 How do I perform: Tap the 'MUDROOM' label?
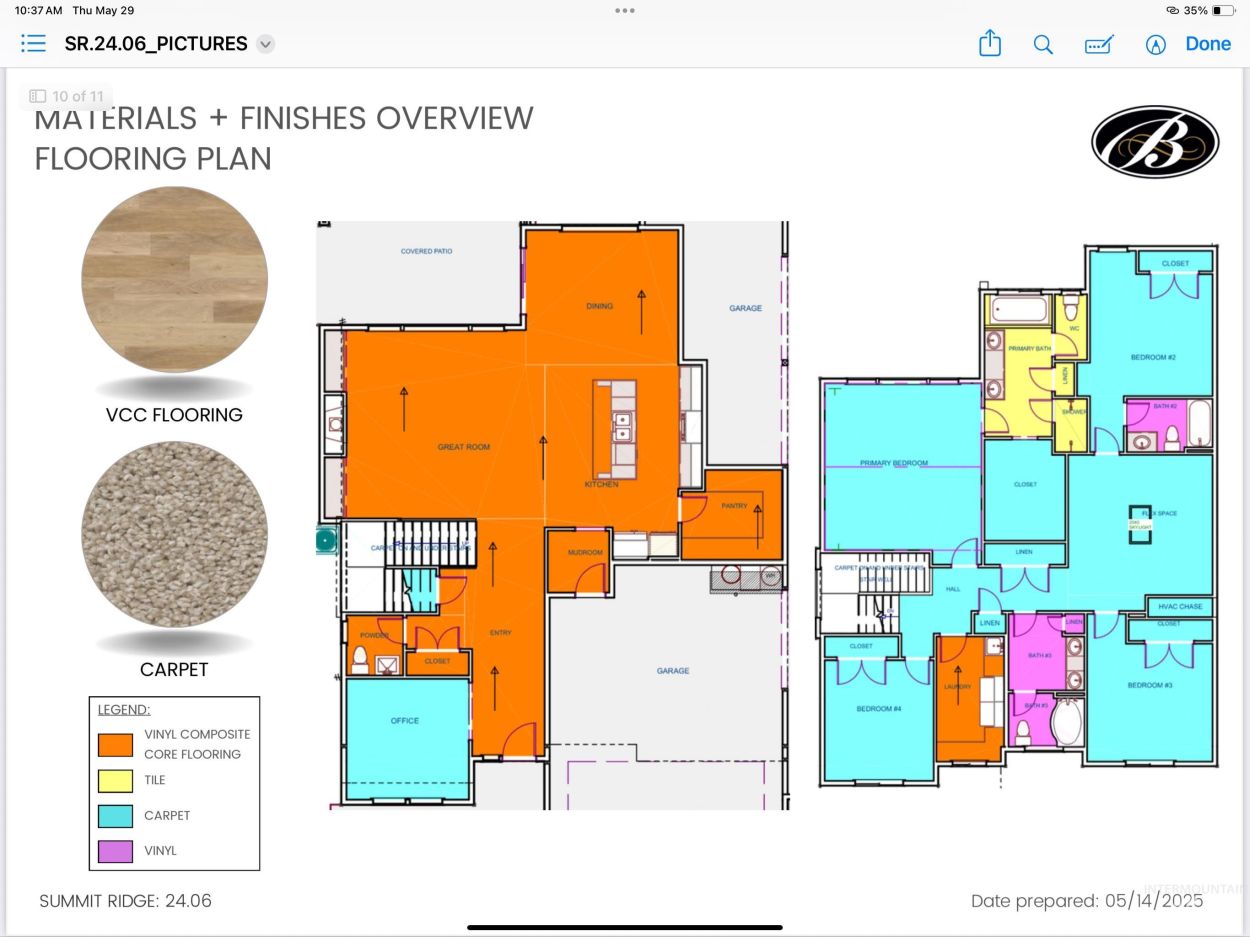click(585, 553)
